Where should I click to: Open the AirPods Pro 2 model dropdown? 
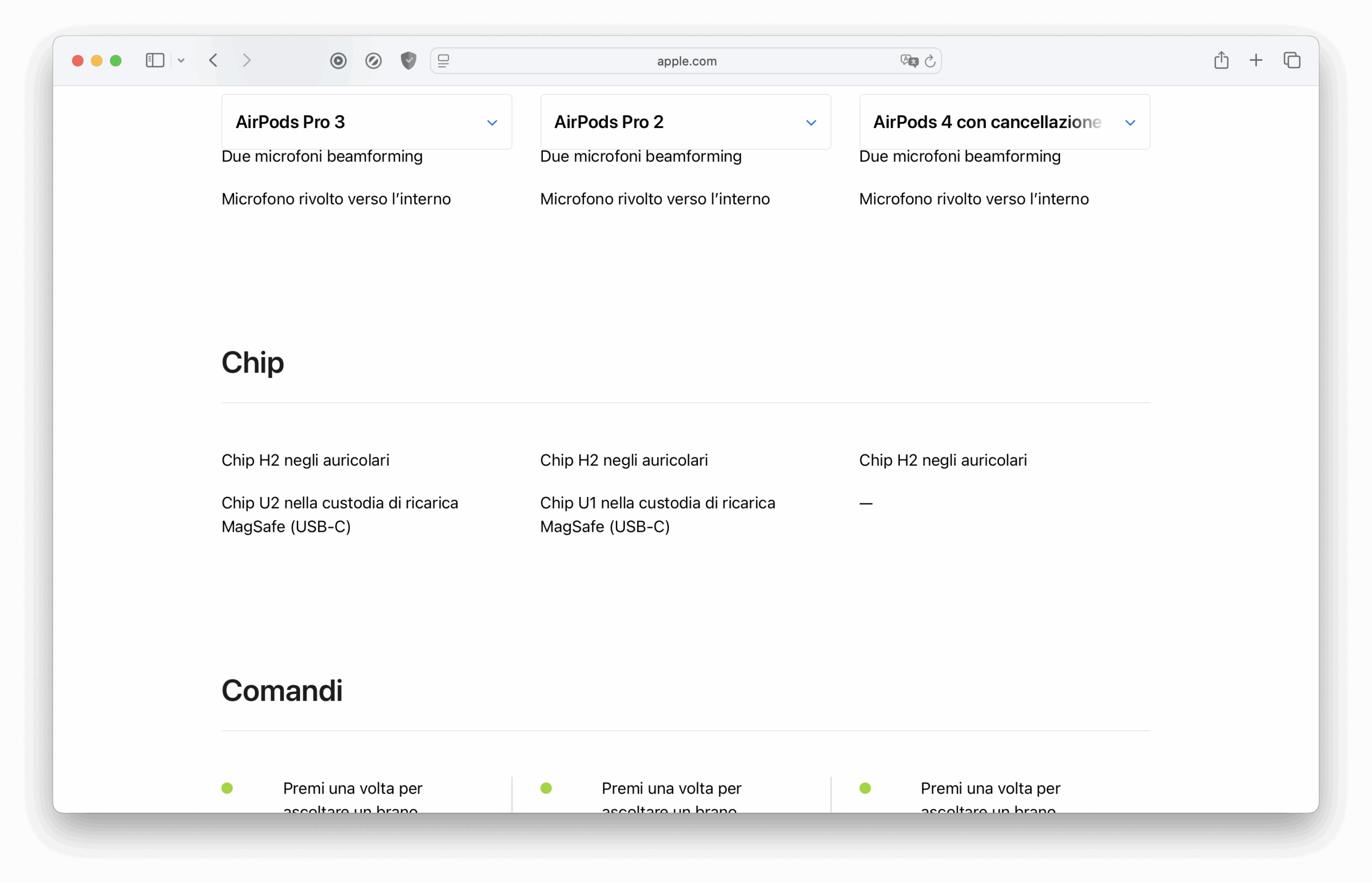click(686, 122)
